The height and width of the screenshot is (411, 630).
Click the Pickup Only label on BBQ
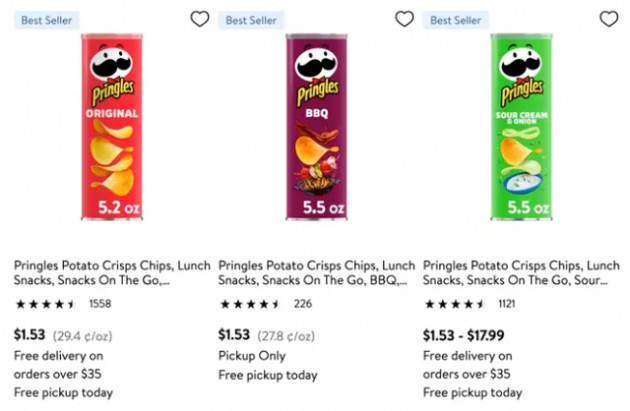click(252, 356)
